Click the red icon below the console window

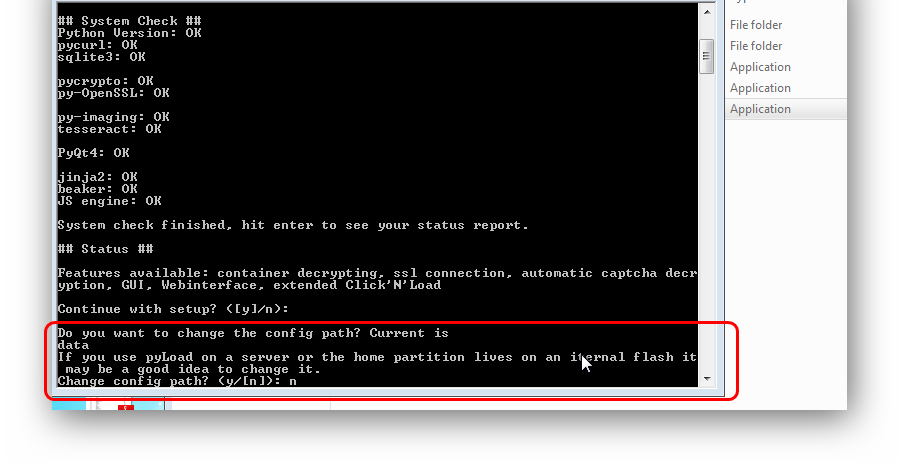pyautogui.click(x=126, y=407)
